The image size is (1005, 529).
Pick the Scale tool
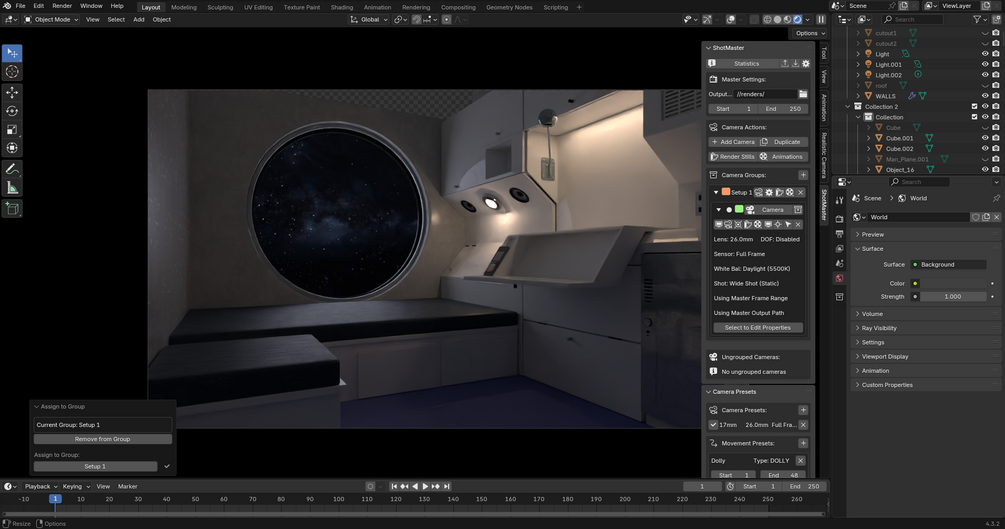pyautogui.click(x=12, y=130)
